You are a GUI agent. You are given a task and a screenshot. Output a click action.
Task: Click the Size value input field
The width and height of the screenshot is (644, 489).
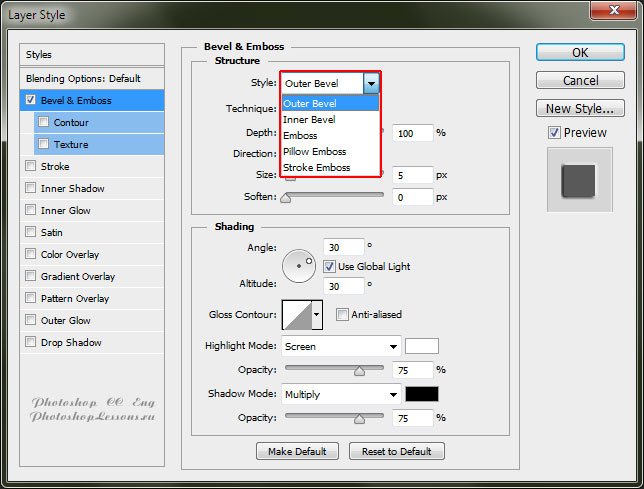point(413,175)
